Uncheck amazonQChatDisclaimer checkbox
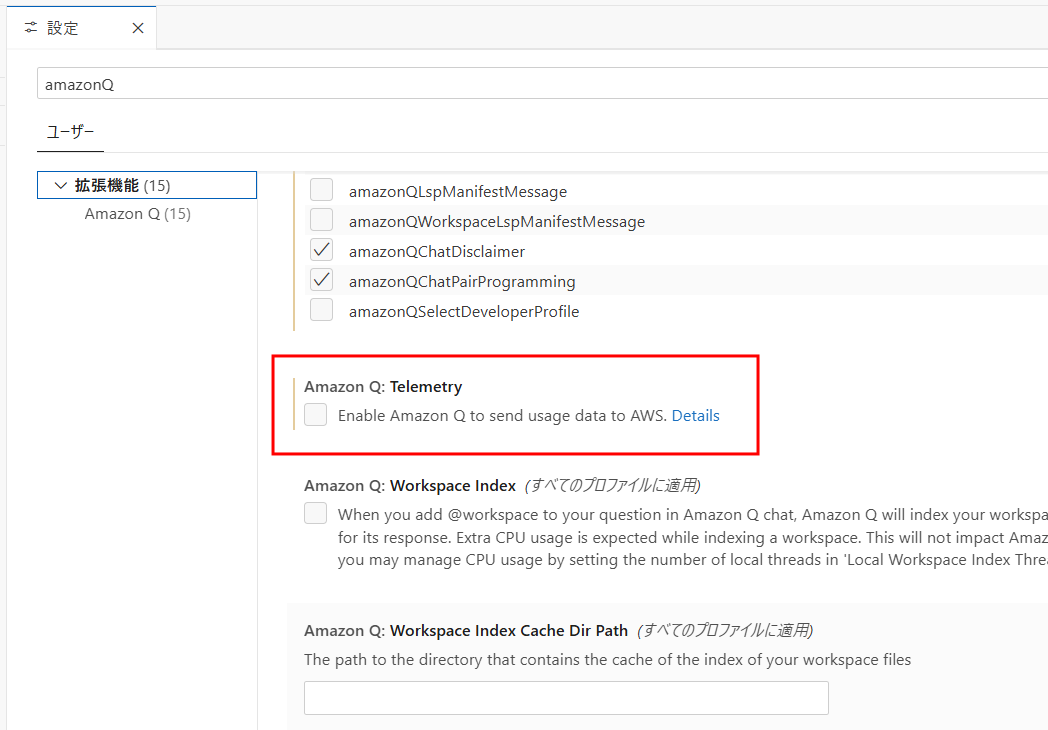Viewport: 1048px width, 730px height. point(321,250)
